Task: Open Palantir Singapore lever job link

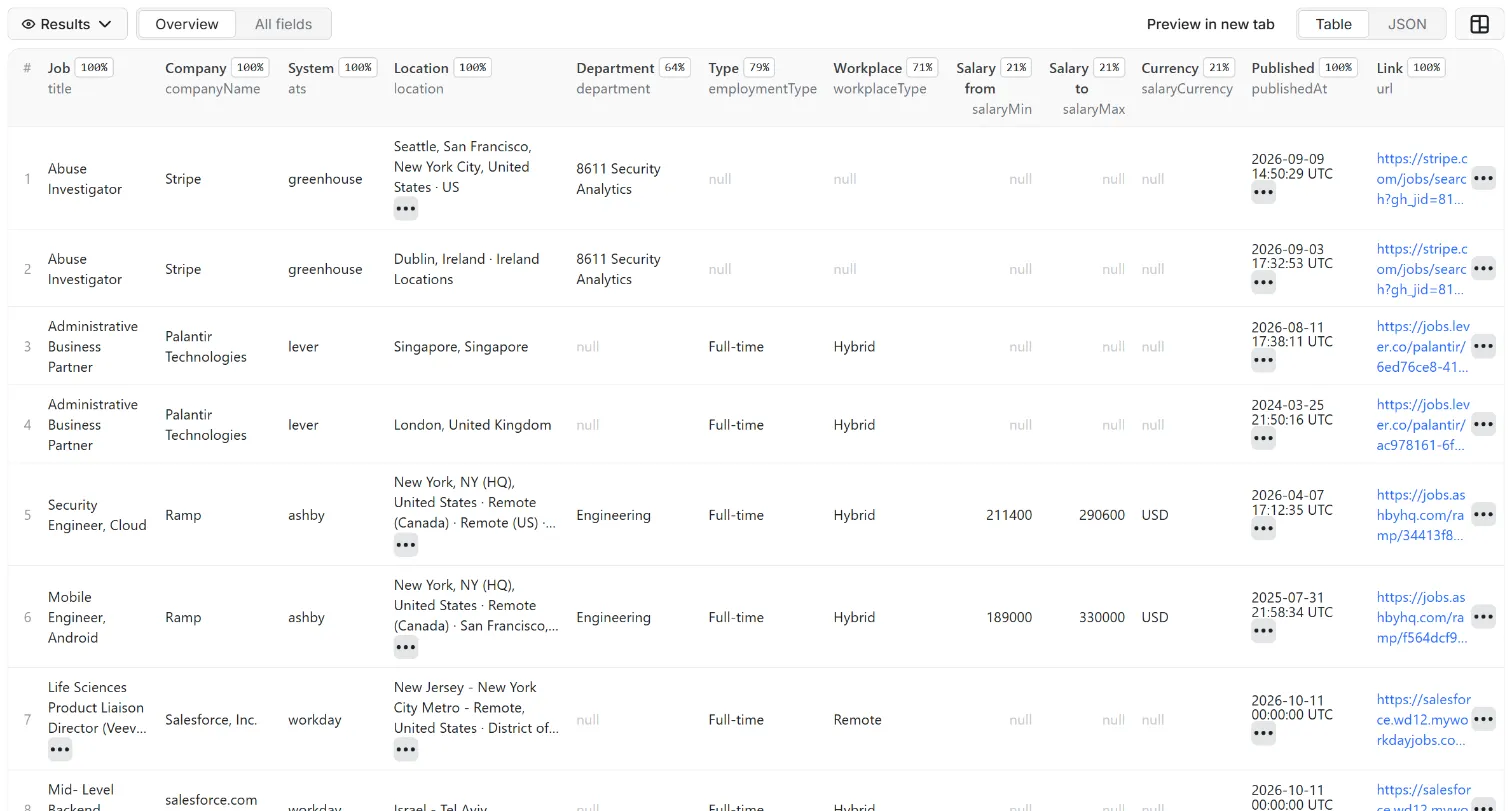Action: [x=1423, y=346]
